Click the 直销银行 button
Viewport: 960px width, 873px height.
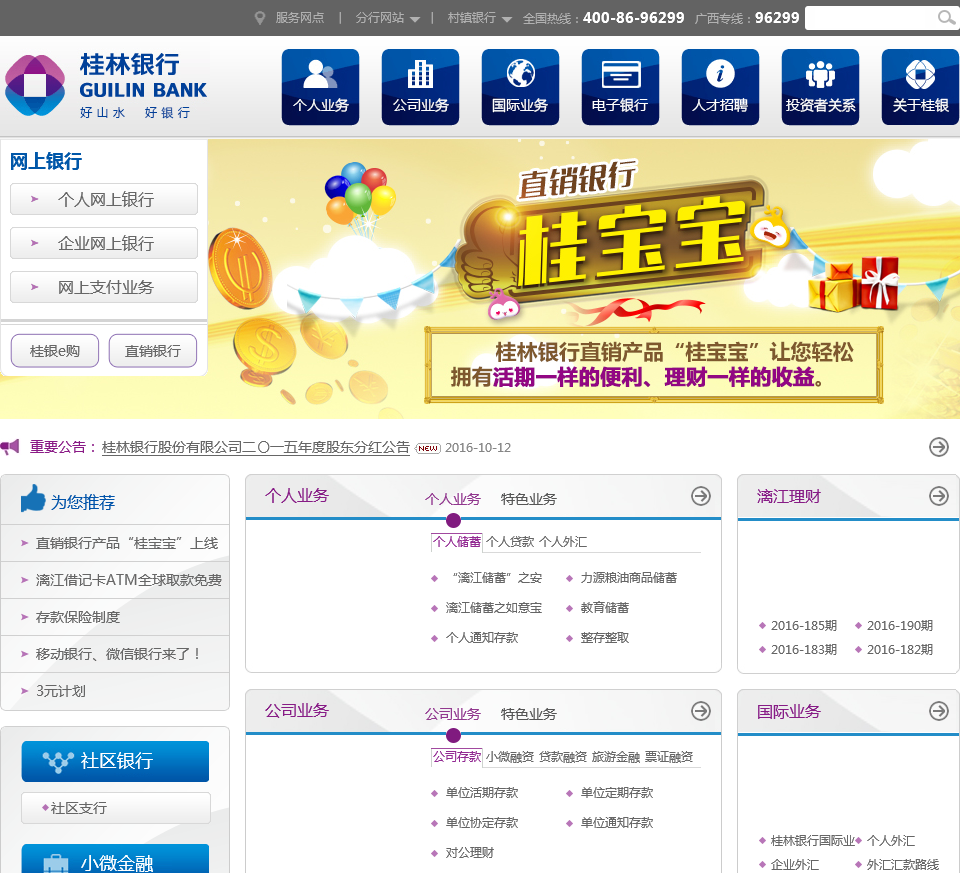click(152, 351)
